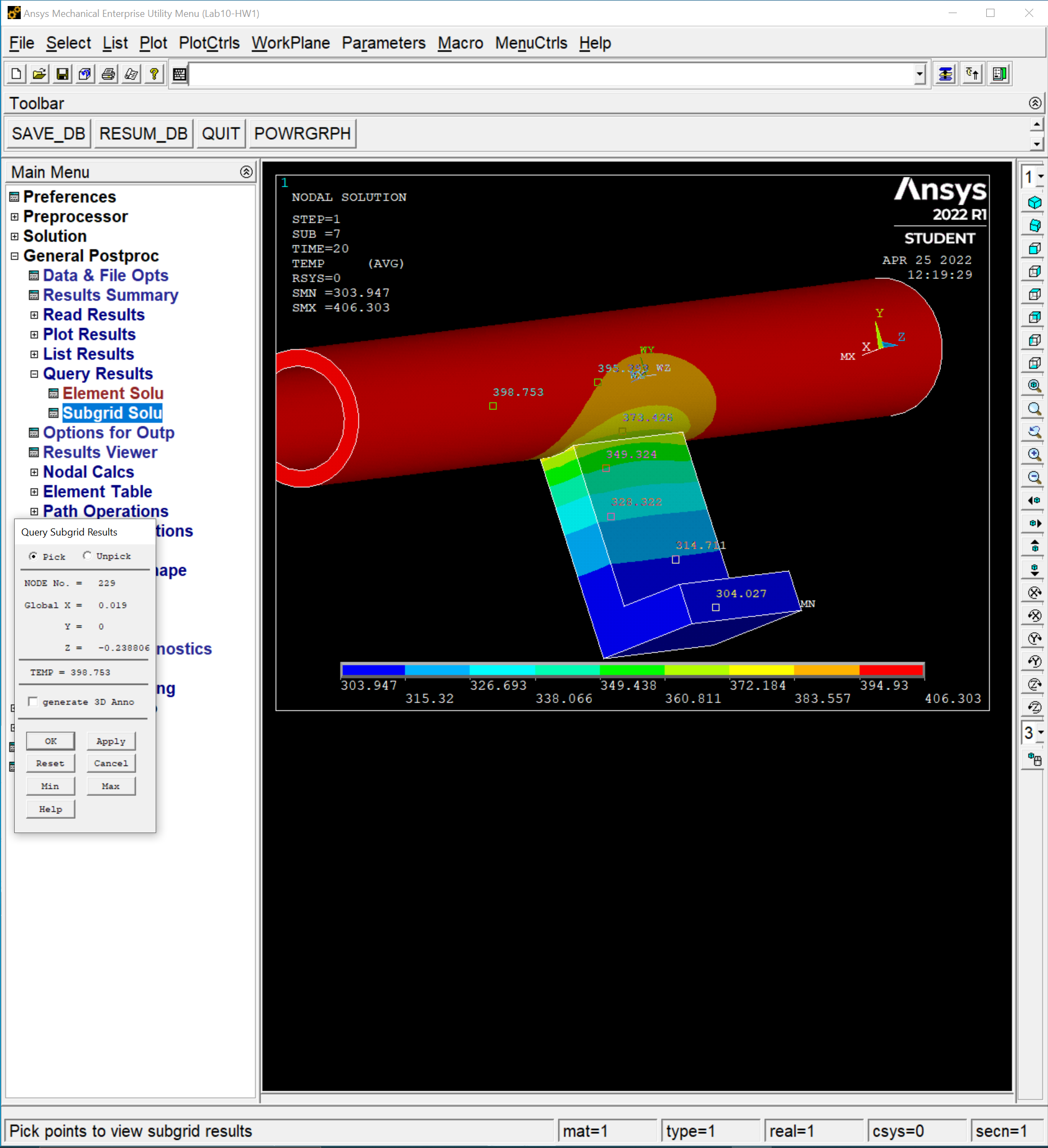The image size is (1048, 1148).
Task: Pan the model left arrow icon
Action: pos(1034,500)
